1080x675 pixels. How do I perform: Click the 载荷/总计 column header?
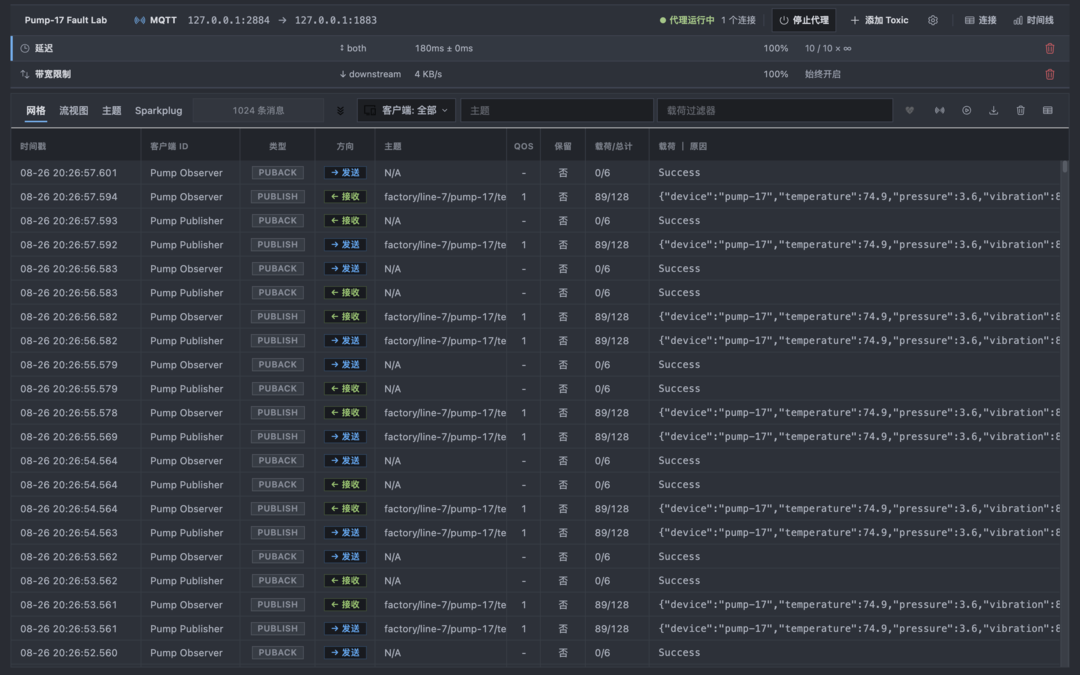coord(613,146)
